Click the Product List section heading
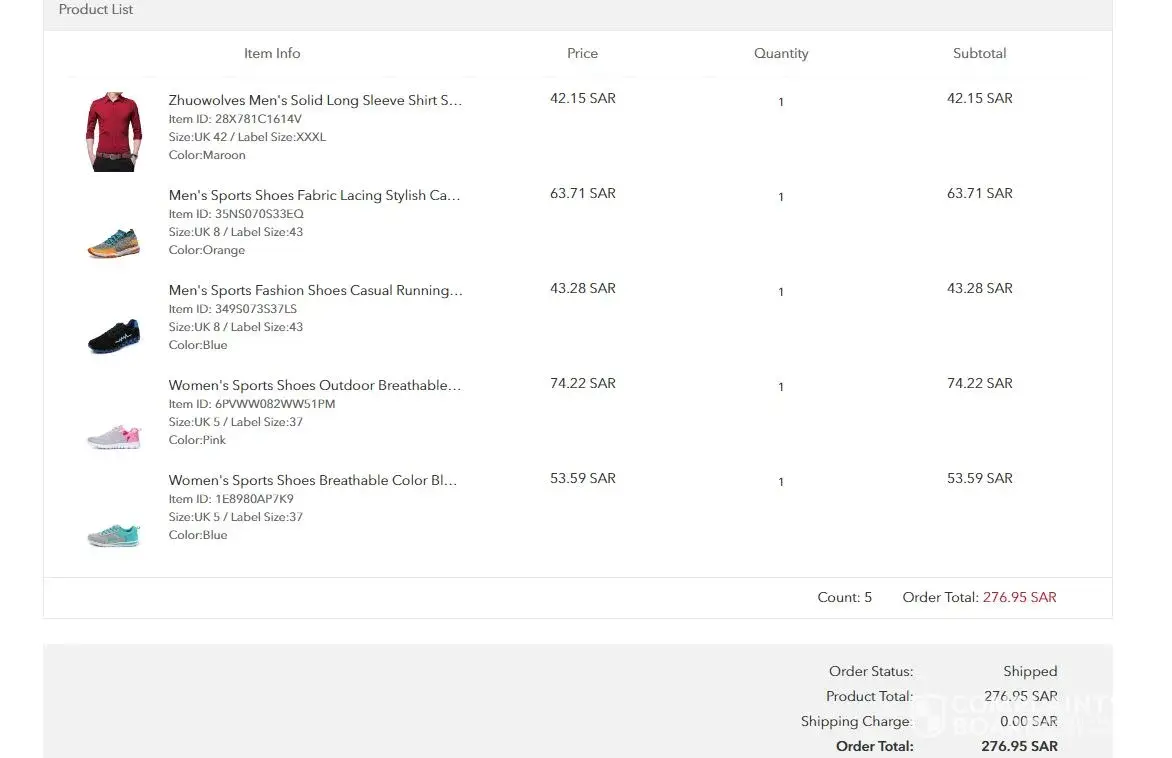This screenshot has height=758, width=1172. tap(96, 10)
